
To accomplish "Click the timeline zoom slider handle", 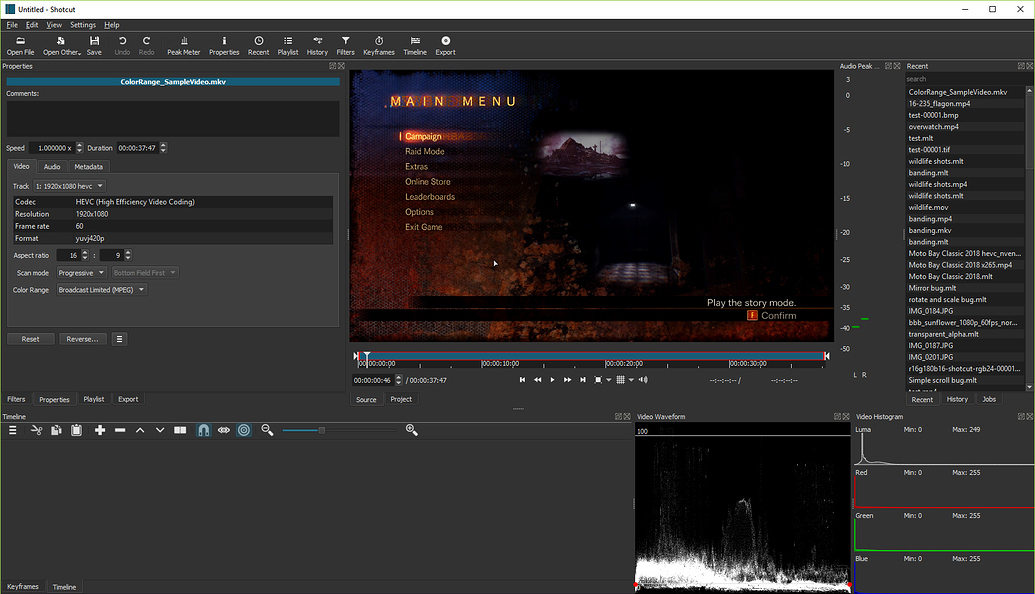I will pyautogui.click(x=321, y=430).
